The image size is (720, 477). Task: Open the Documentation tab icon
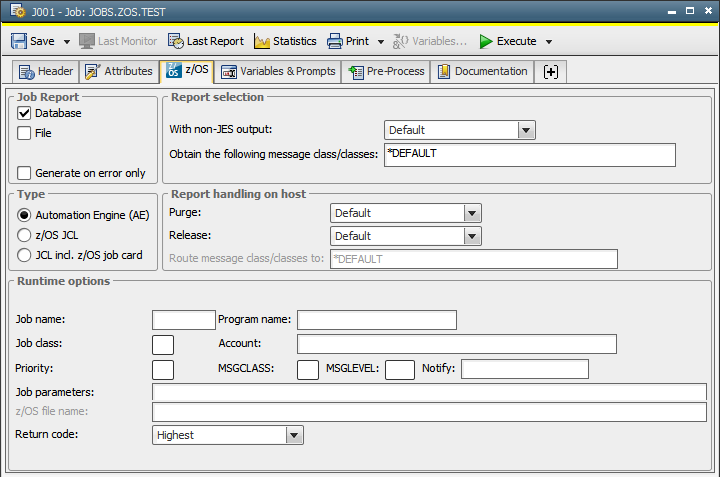[444, 72]
